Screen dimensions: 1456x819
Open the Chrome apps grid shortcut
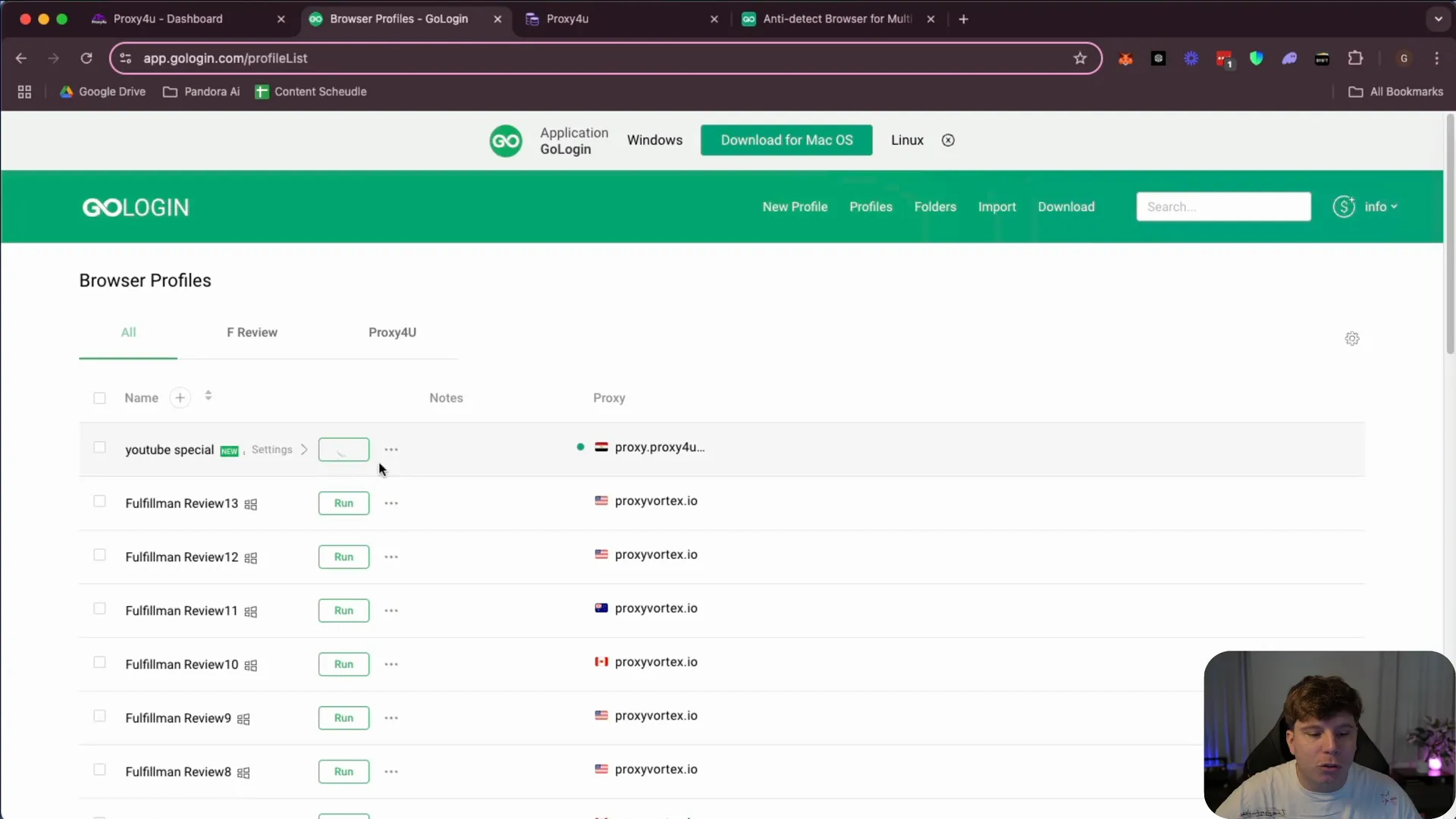click(x=24, y=92)
